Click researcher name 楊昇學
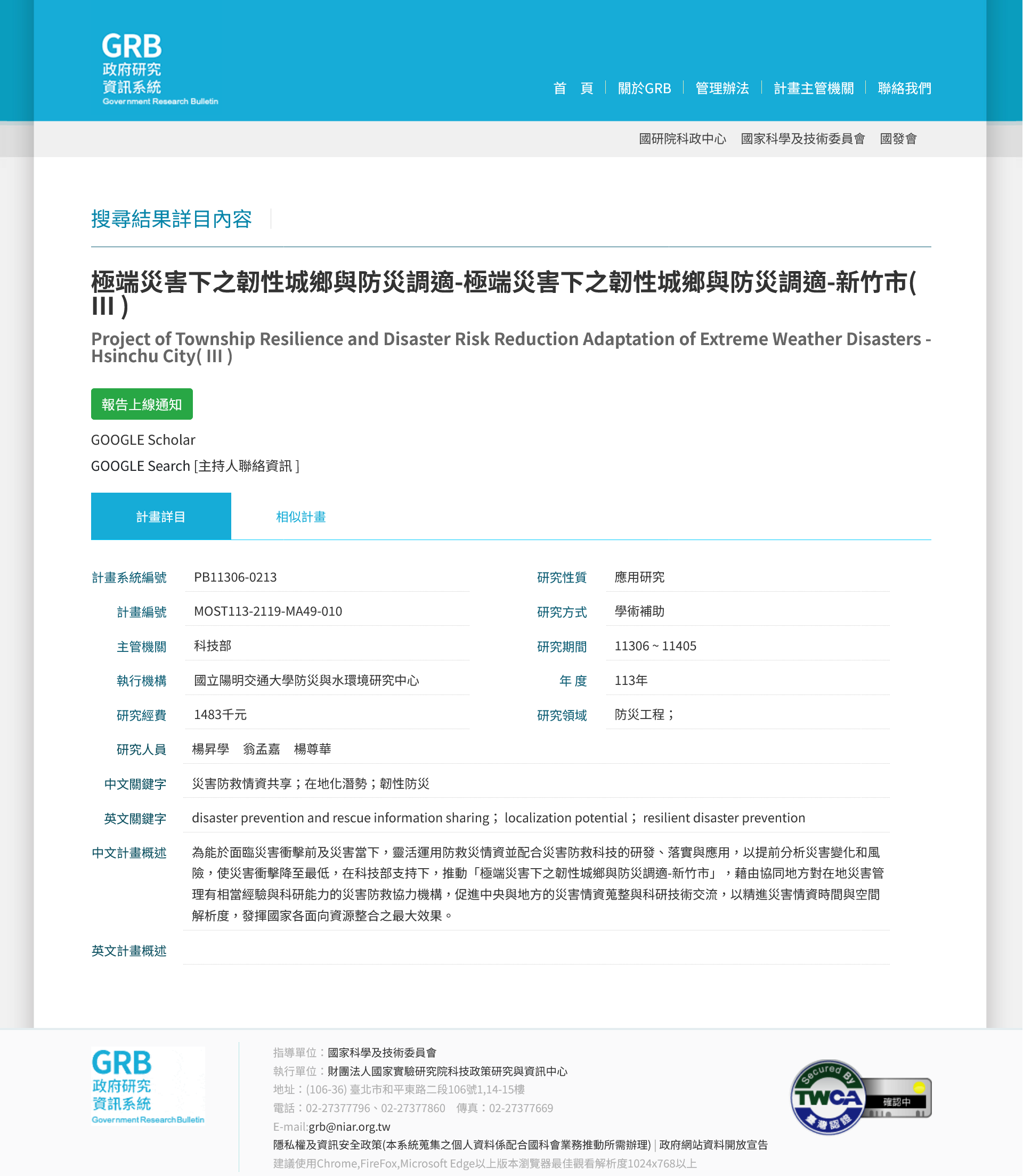 [210, 749]
